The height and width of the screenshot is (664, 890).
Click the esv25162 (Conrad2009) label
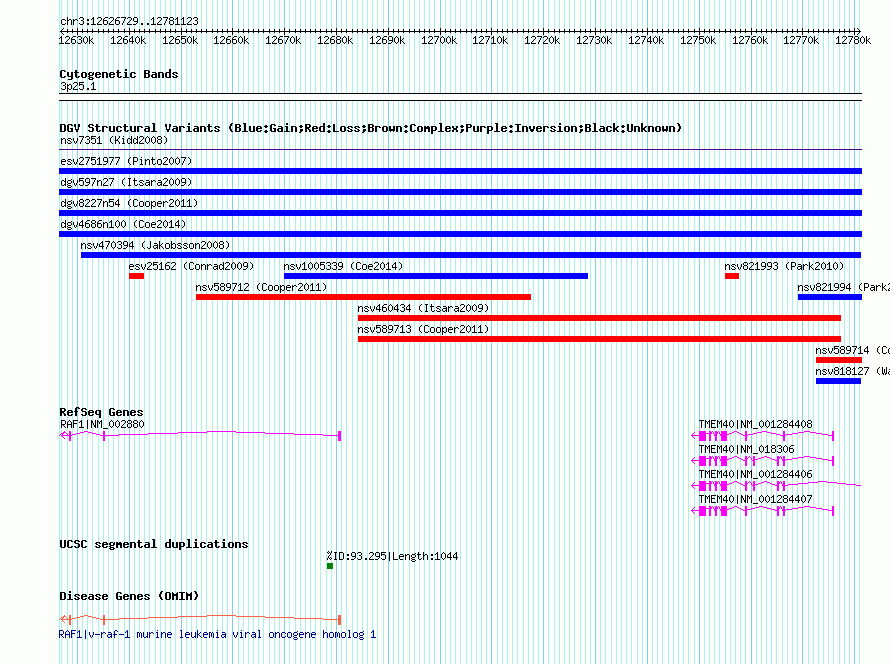click(x=191, y=266)
